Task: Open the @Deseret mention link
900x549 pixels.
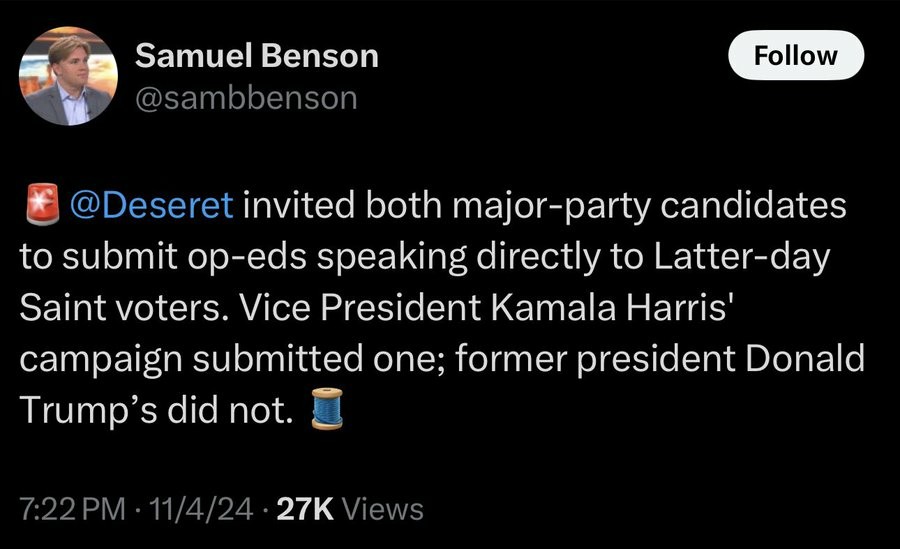Action: [150, 205]
